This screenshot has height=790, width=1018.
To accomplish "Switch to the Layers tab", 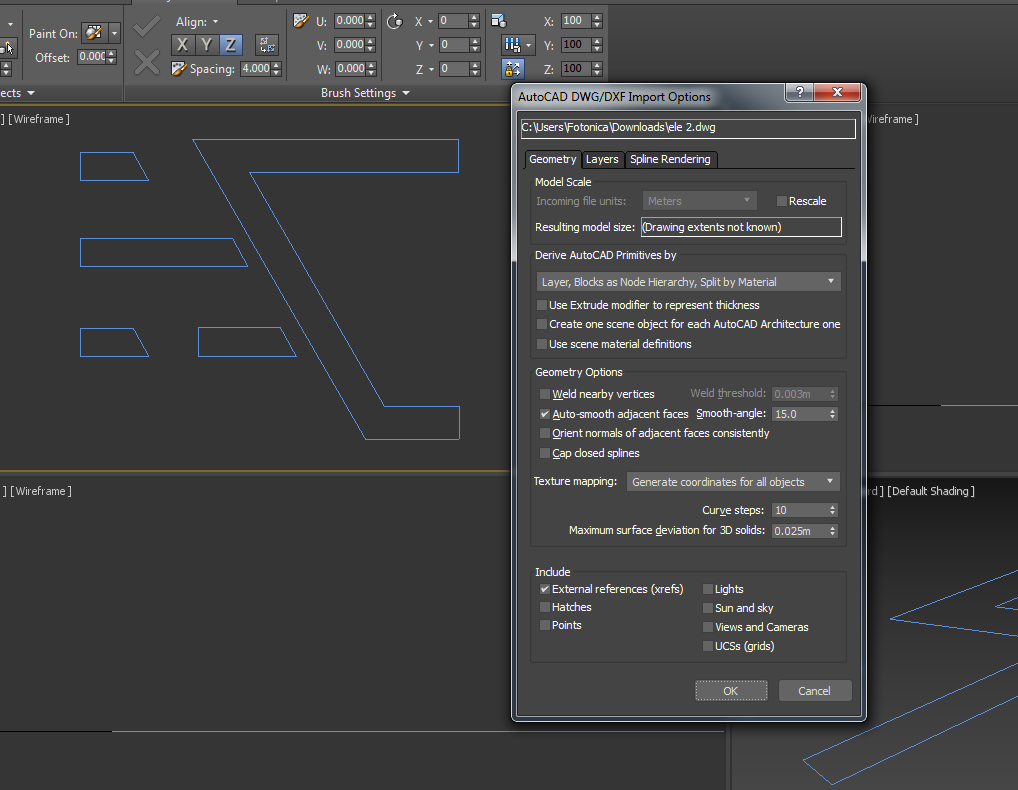I will [602, 159].
